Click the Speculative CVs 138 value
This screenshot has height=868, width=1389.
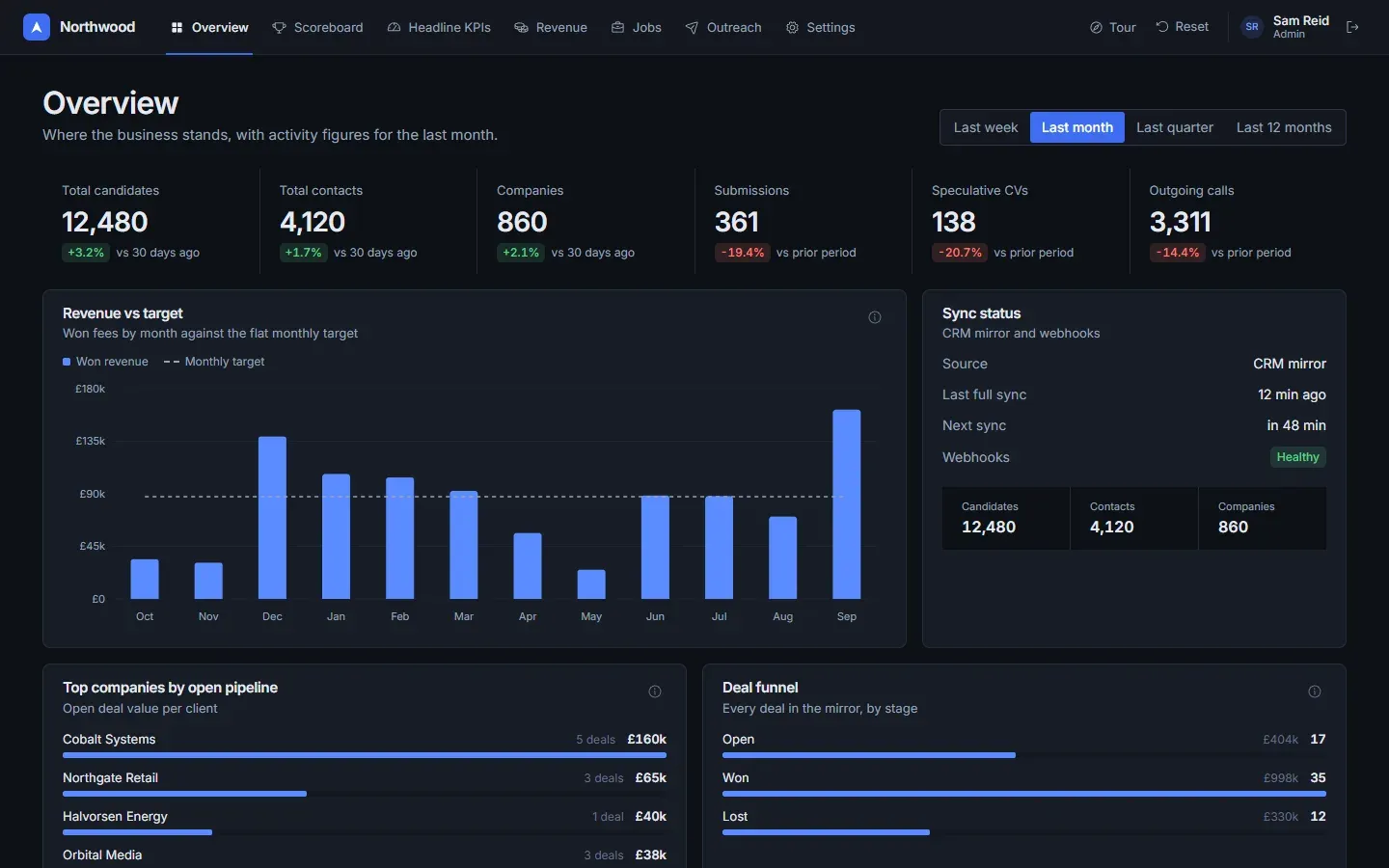point(954,222)
